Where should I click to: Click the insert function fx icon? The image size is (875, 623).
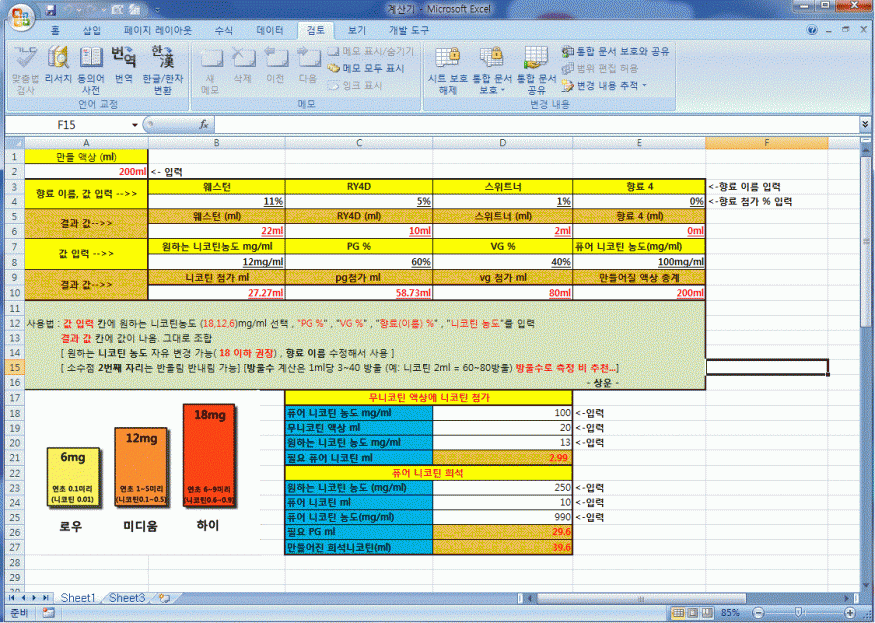203,125
